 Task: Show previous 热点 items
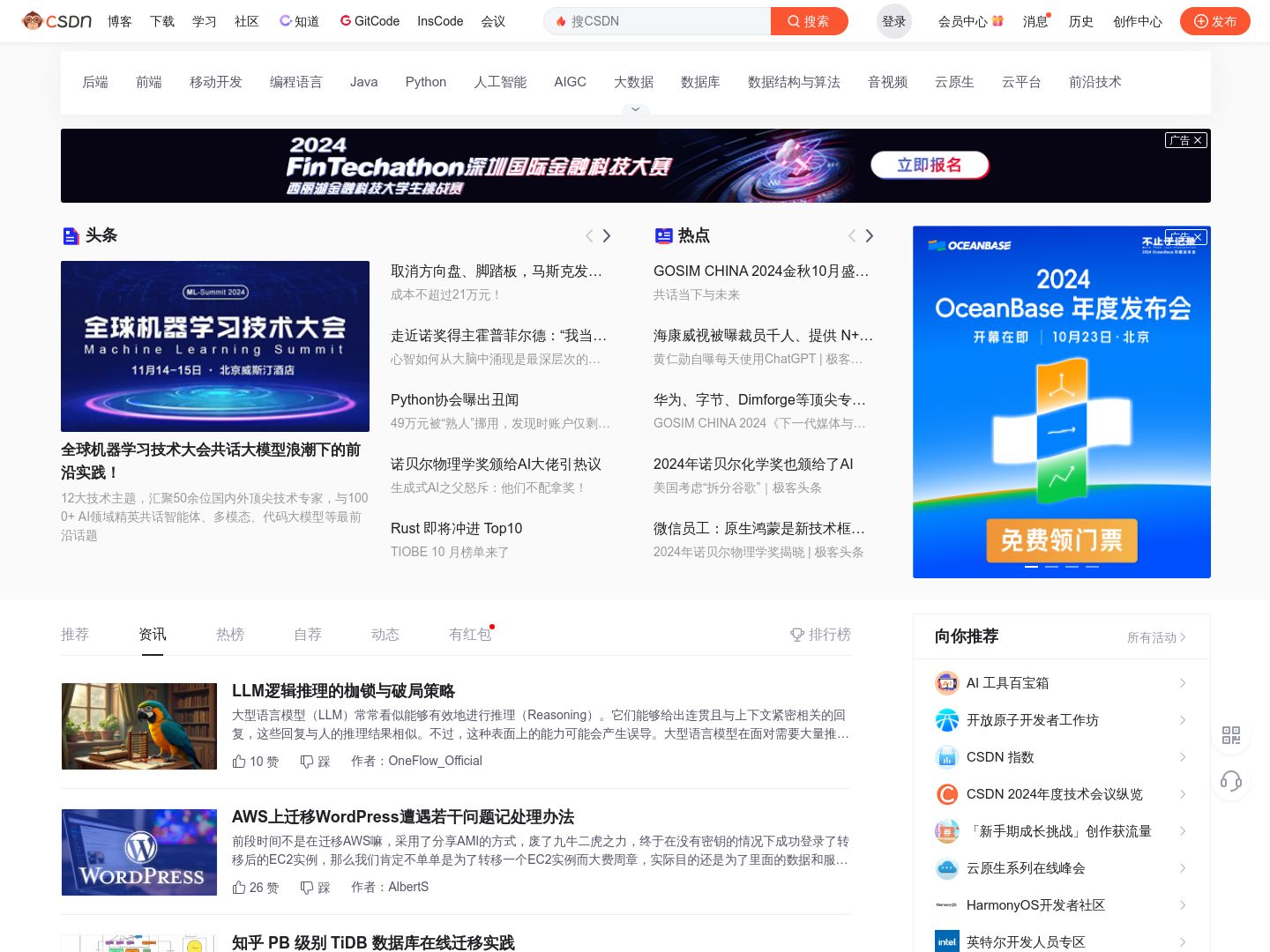pyautogui.click(x=852, y=235)
